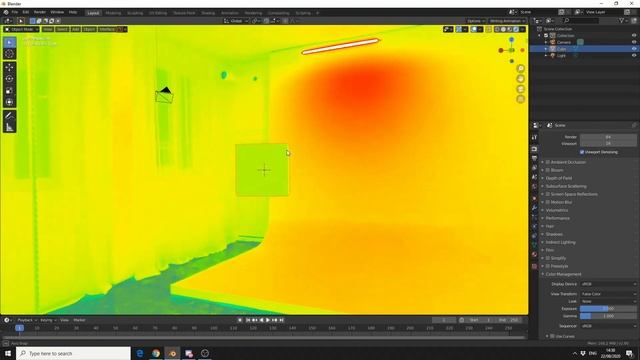Viewport: 640px width, 360px height.
Task: Open the Tool properties tab icon
Action: tap(534, 138)
